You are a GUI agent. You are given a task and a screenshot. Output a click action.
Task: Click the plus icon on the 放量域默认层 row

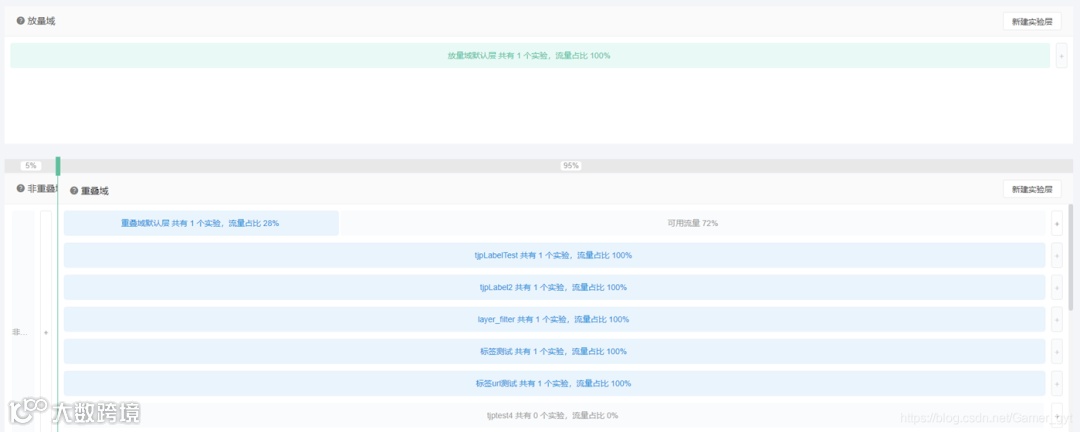(1061, 55)
